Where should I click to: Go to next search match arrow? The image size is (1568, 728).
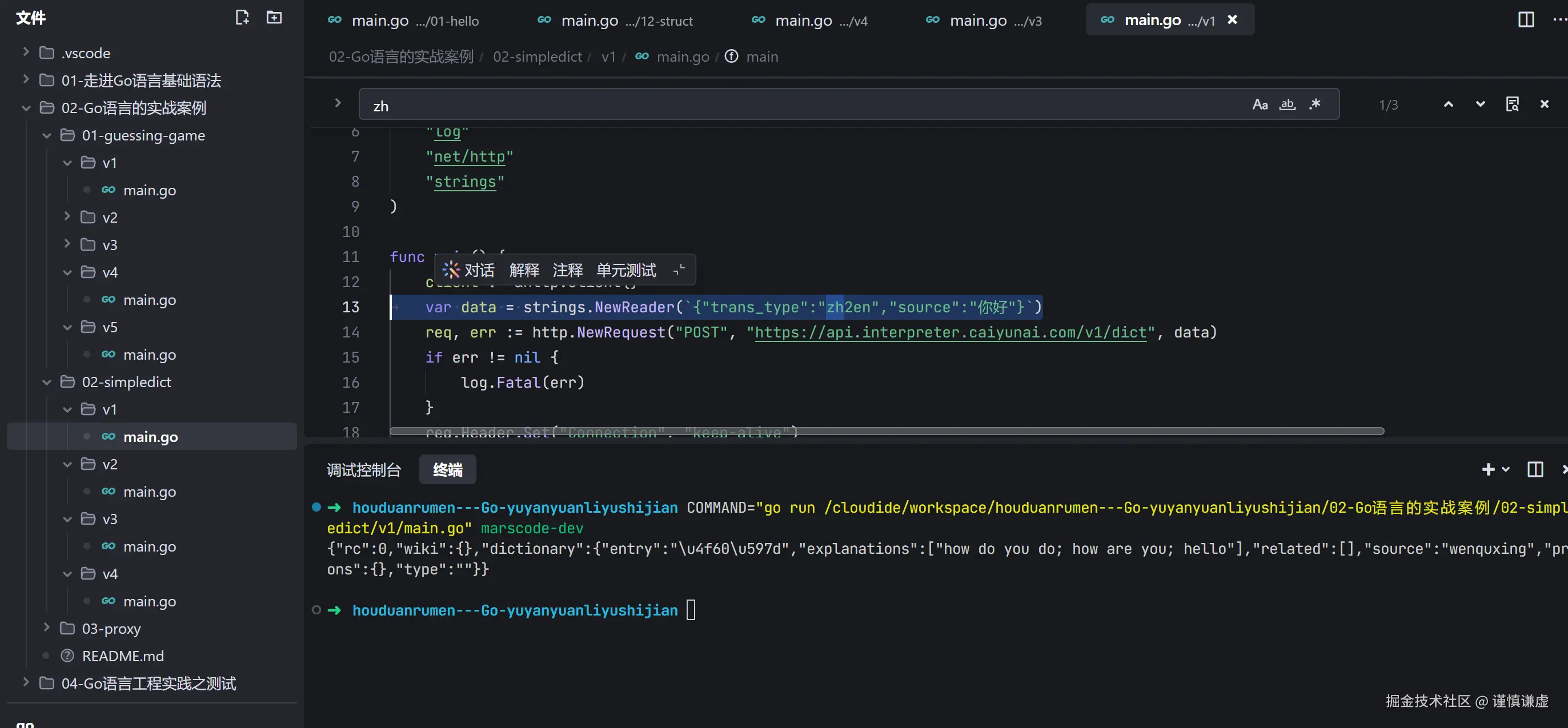[x=1479, y=104]
